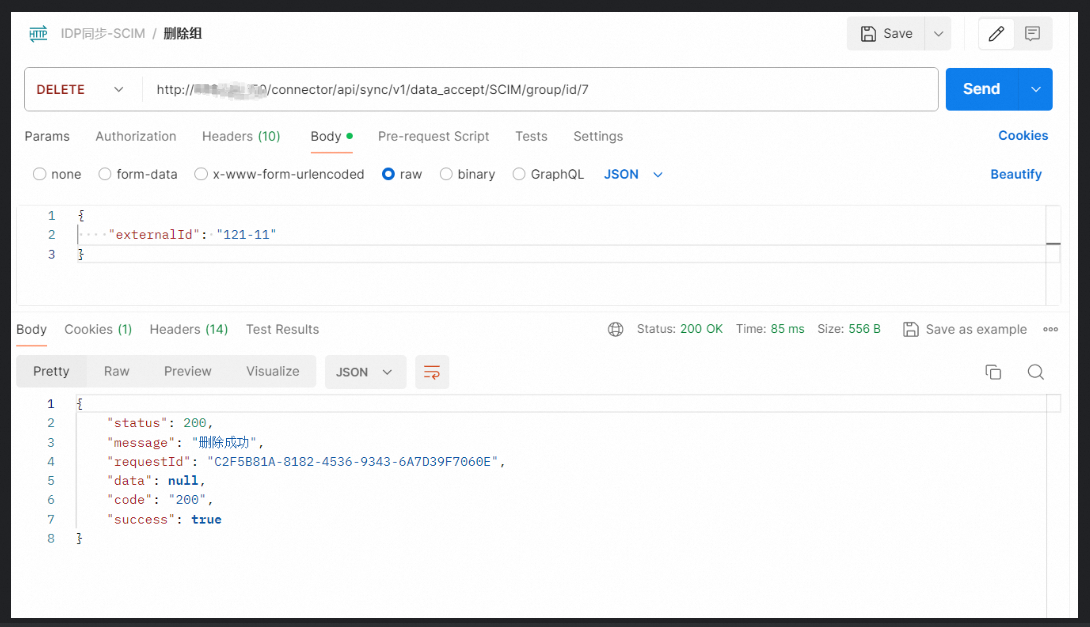This screenshot has width=1090, height=627.
Task: Open the DELETE method dropdown
Action: tap(82, 89)
